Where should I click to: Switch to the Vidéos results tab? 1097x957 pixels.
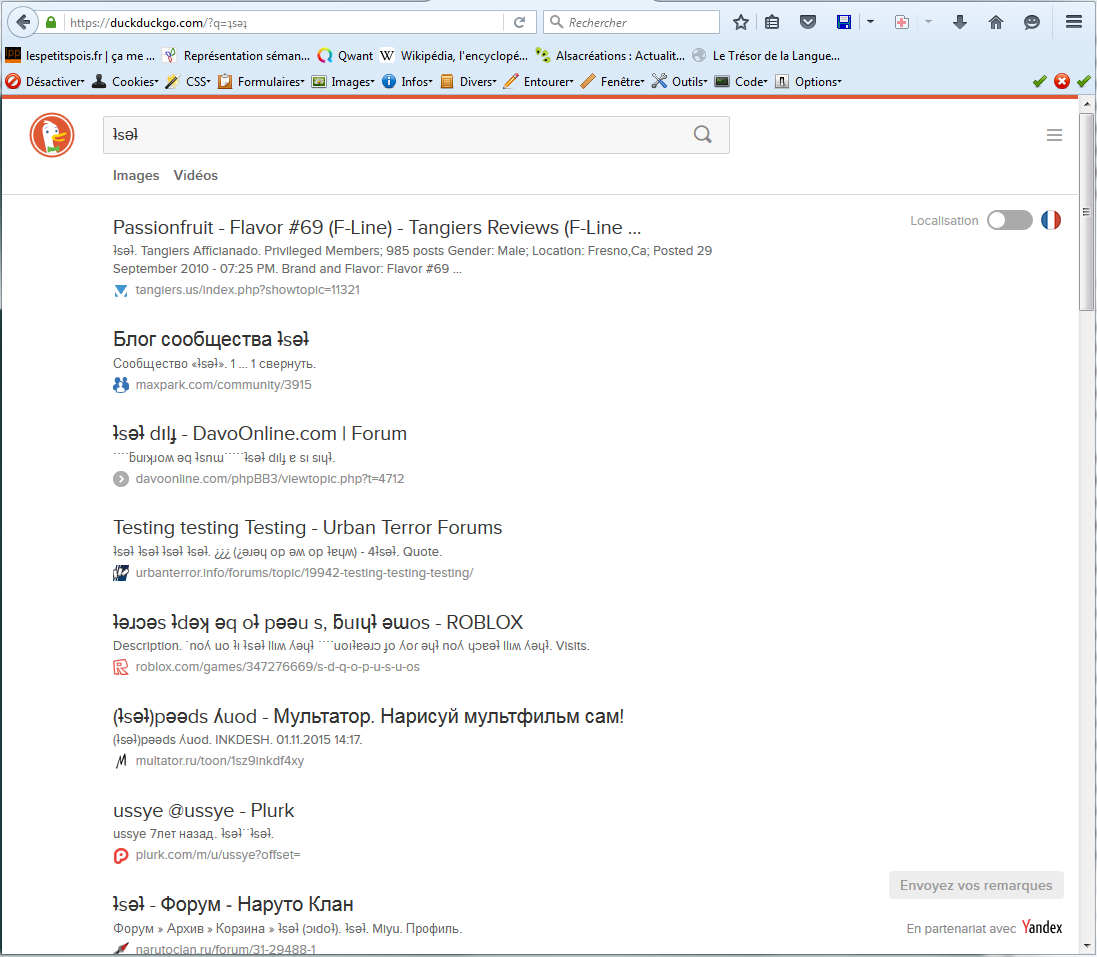195,175
